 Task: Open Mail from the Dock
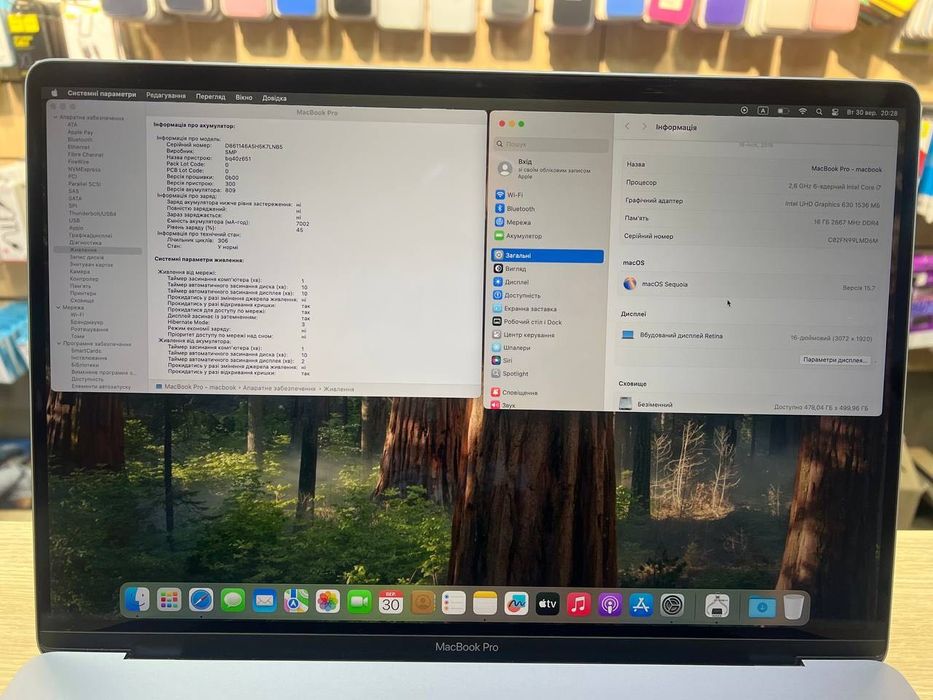264,601
